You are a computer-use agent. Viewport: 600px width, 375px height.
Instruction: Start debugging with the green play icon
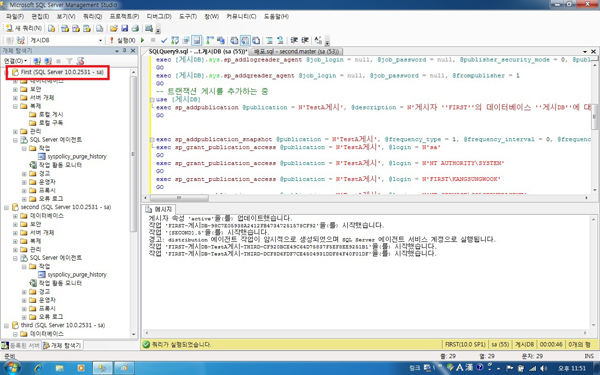[x=142, y=40]
